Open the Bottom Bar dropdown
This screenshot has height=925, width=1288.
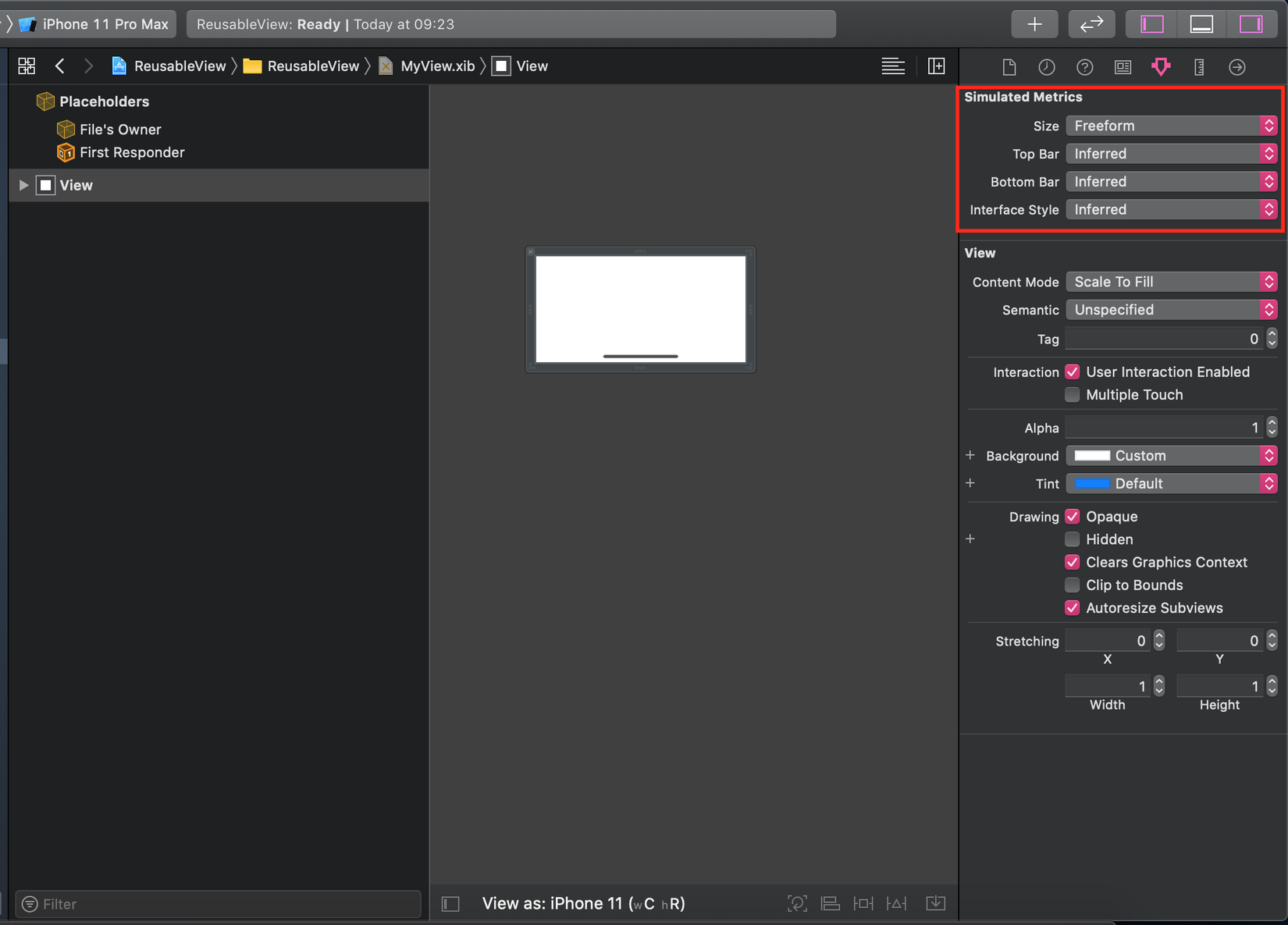[1172, 182]
